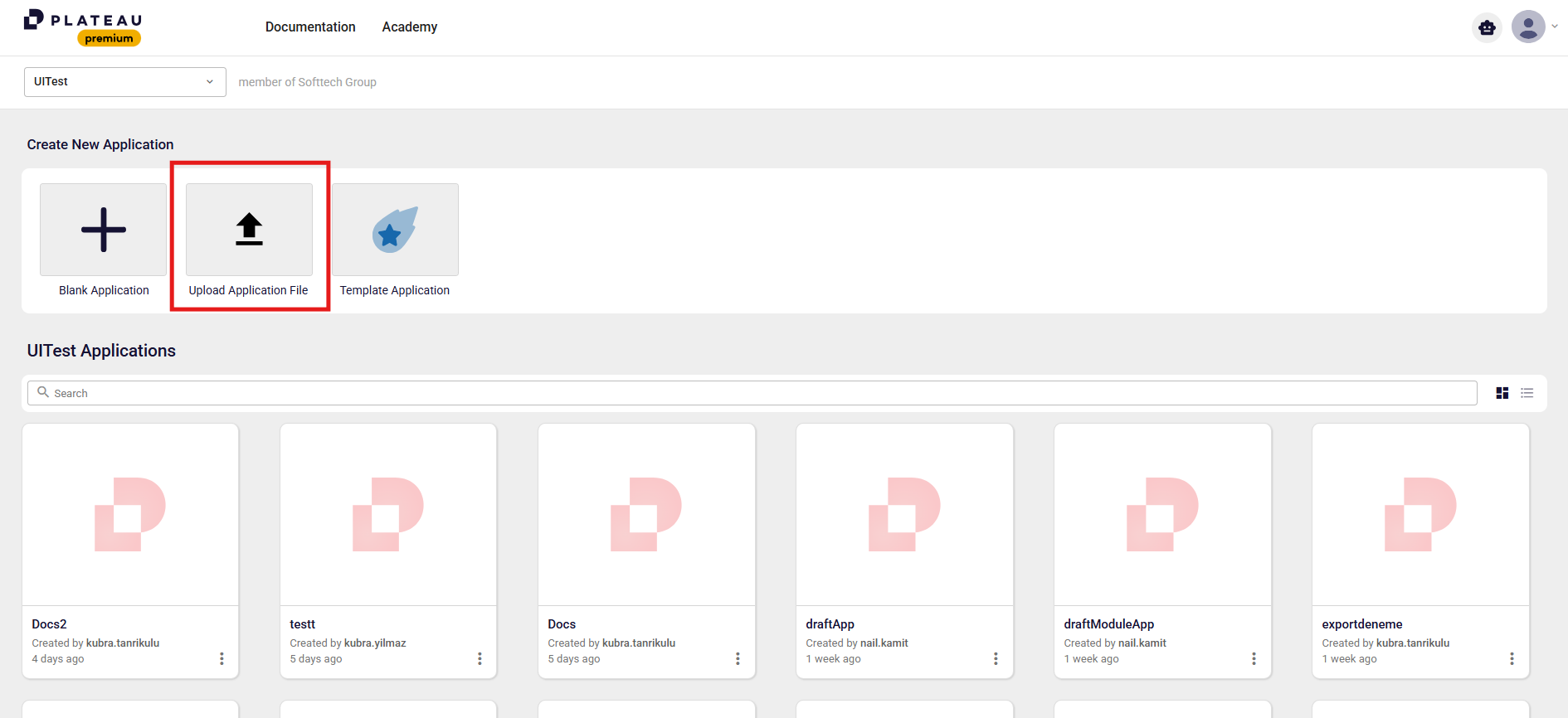
Task: Open the draftModuleApp application name
Action: click(1108, 624)
